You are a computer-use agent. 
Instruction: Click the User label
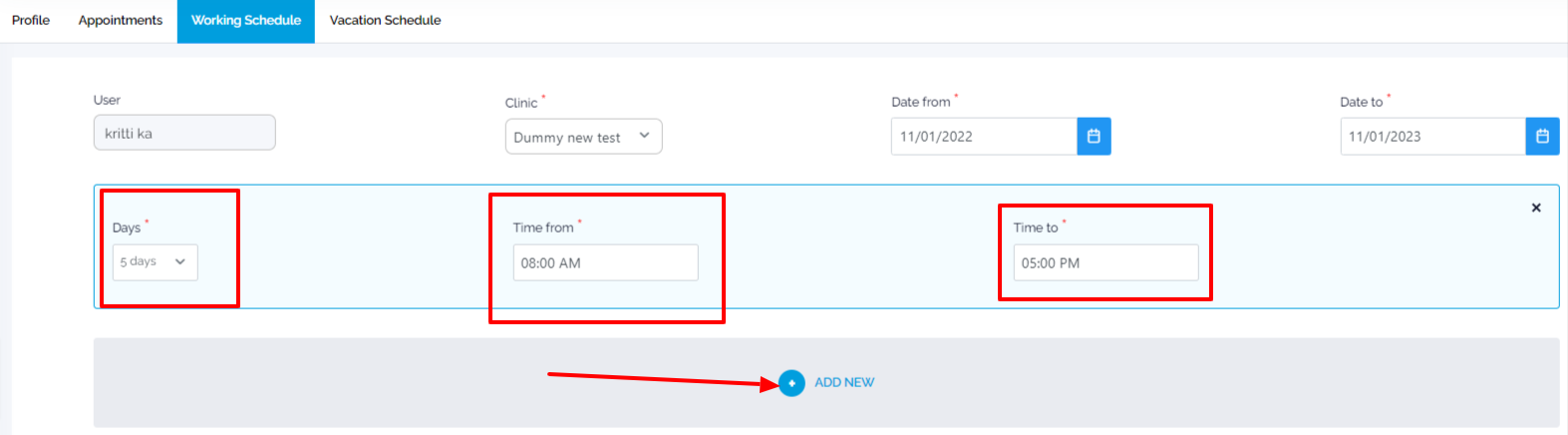coord(107,100)
